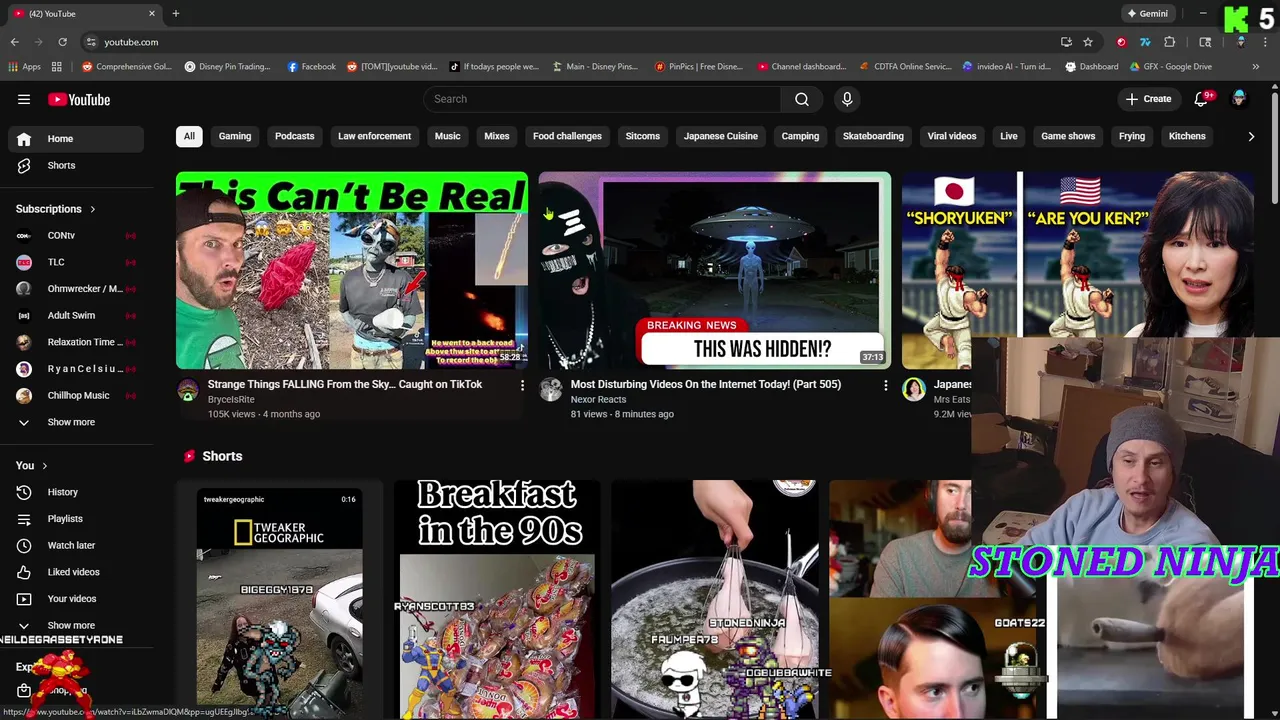This screenshot has height=720, width=1280.
Task: Expand the Subscriptions section header
Action: coord(56,209)
